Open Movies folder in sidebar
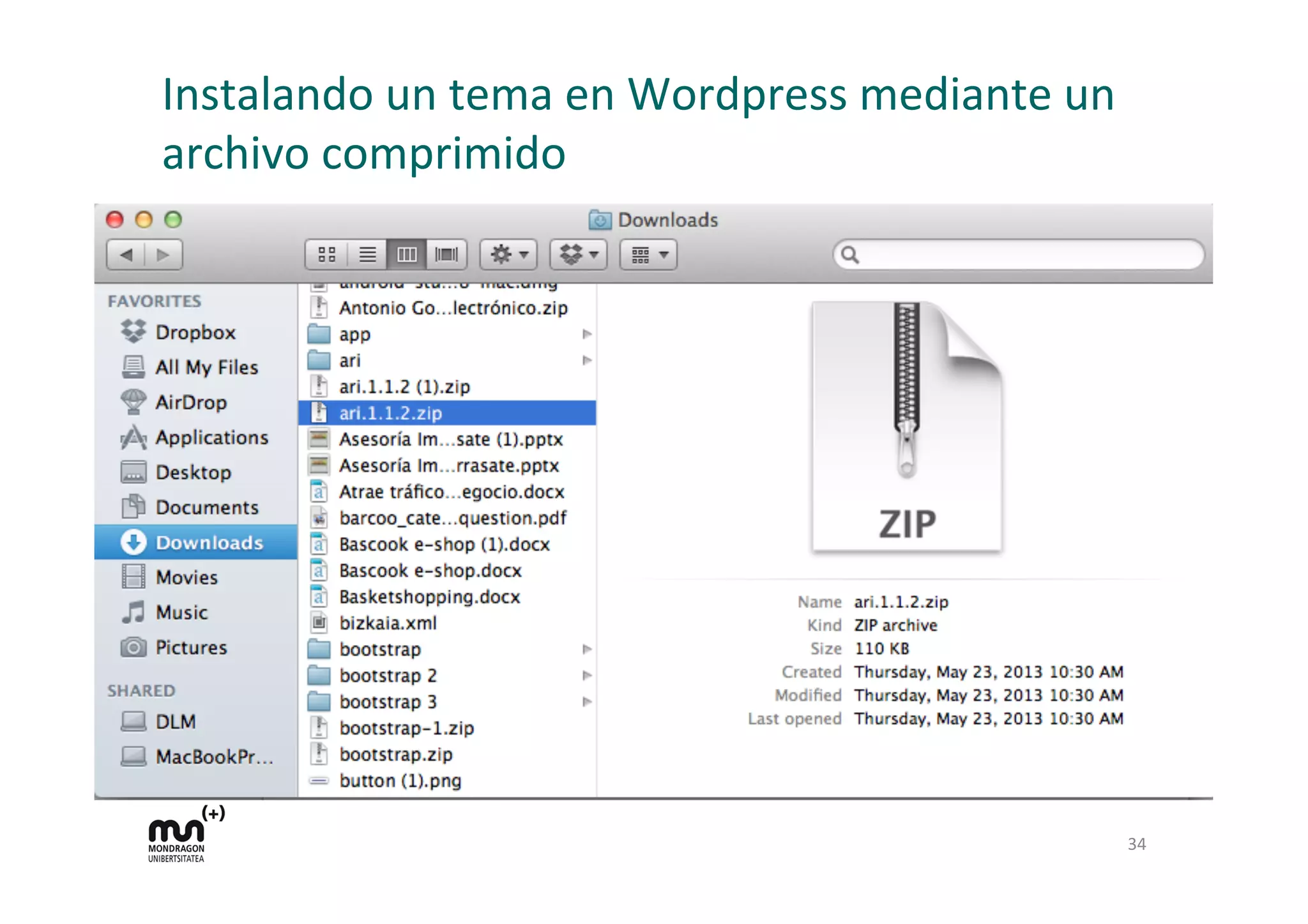 pyautogui.click(x=195, y=577)
